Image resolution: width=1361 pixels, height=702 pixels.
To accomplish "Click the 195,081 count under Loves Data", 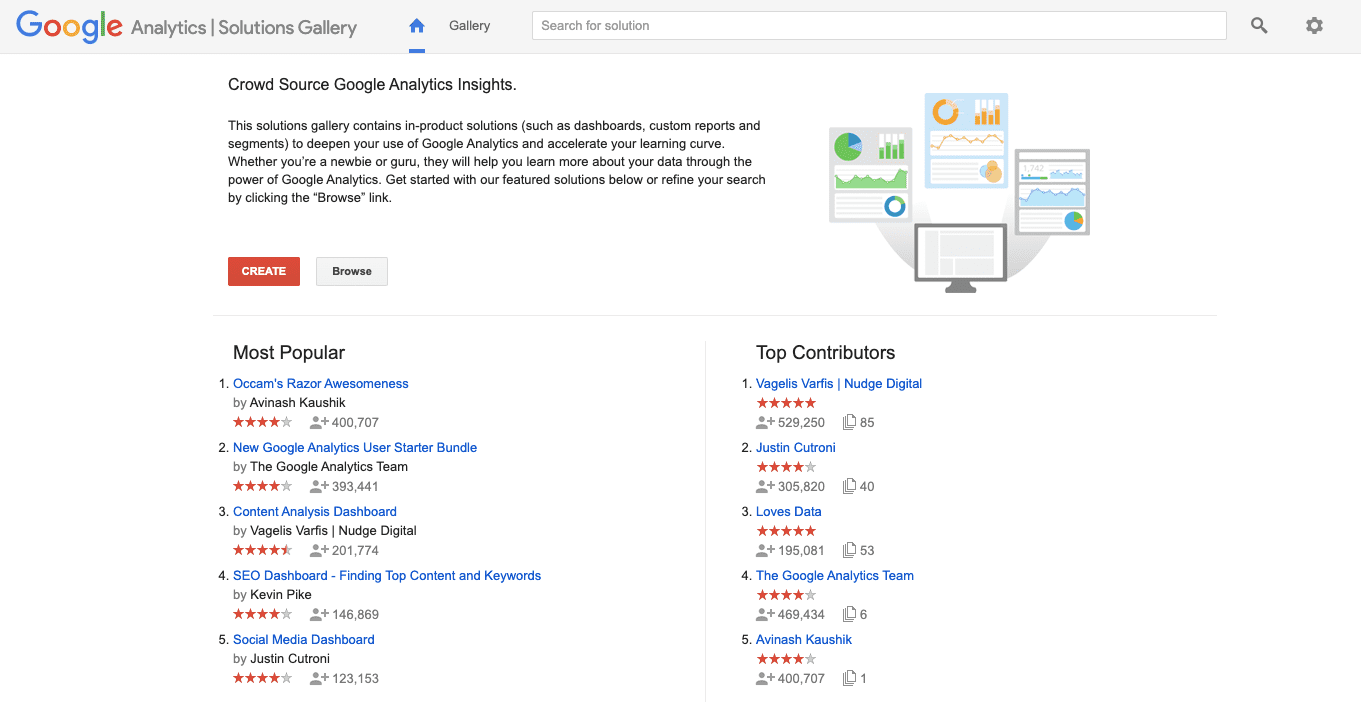I will click(801, 550).
